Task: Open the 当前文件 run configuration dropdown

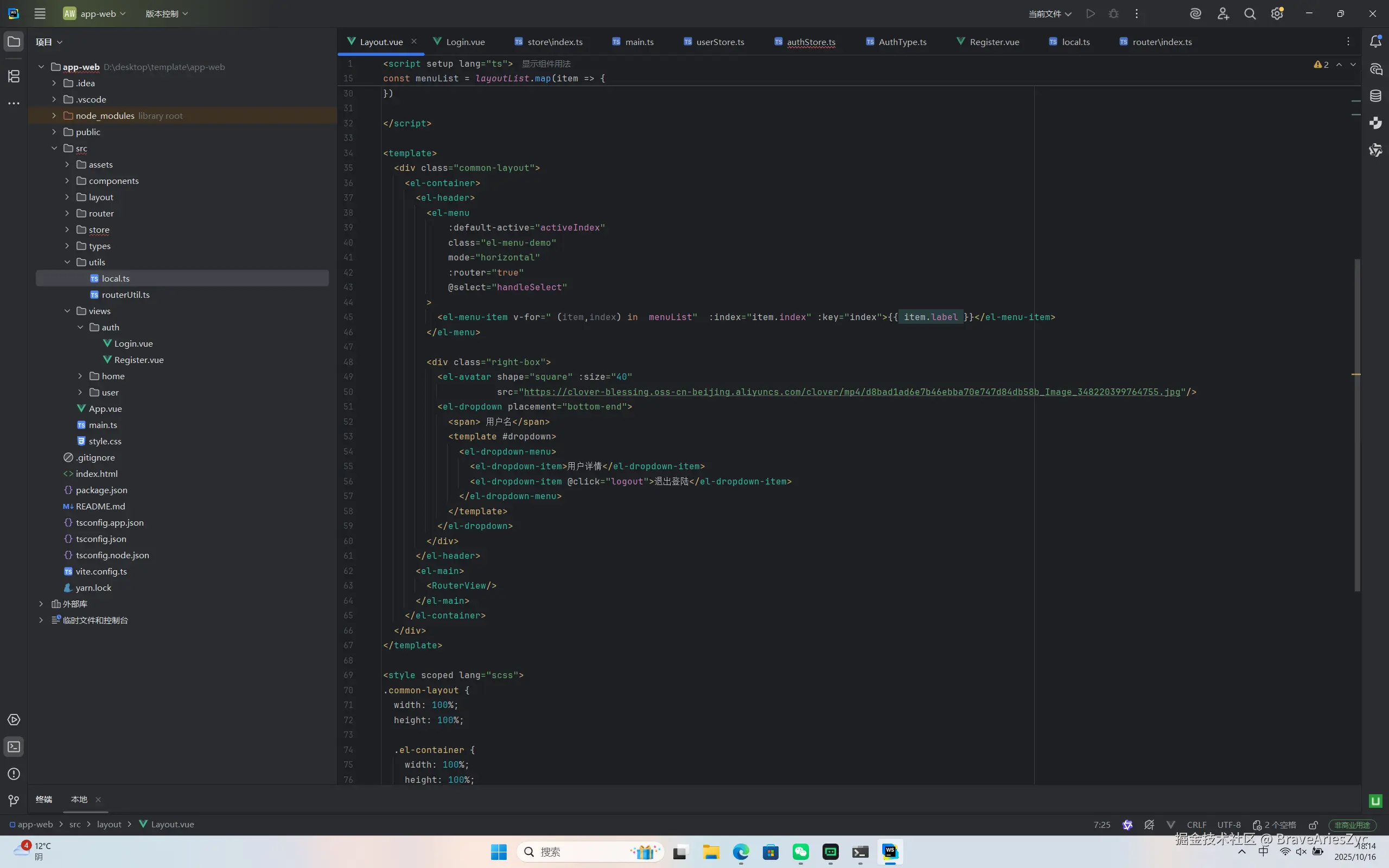Action: click(1049, 14)
